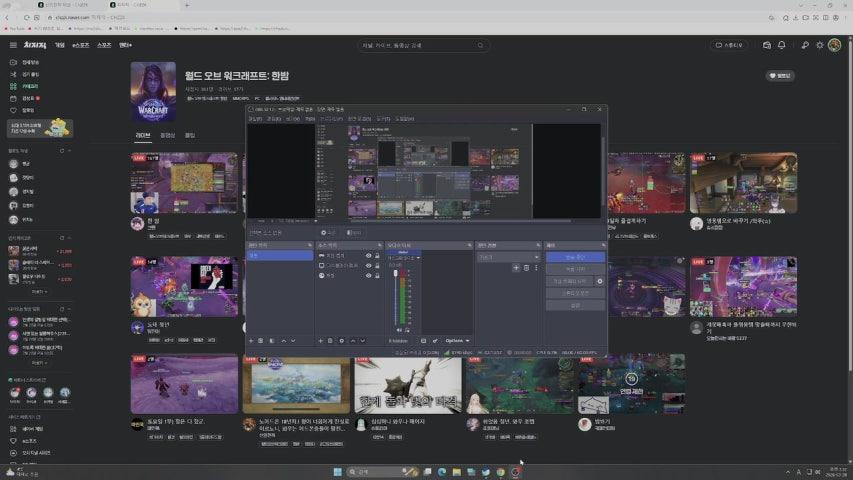Image resolution: width=853 pixels, height=480 pixels.
Task: Open Chzzk settings gear in top bar
Action: click(x=820, y=45)
